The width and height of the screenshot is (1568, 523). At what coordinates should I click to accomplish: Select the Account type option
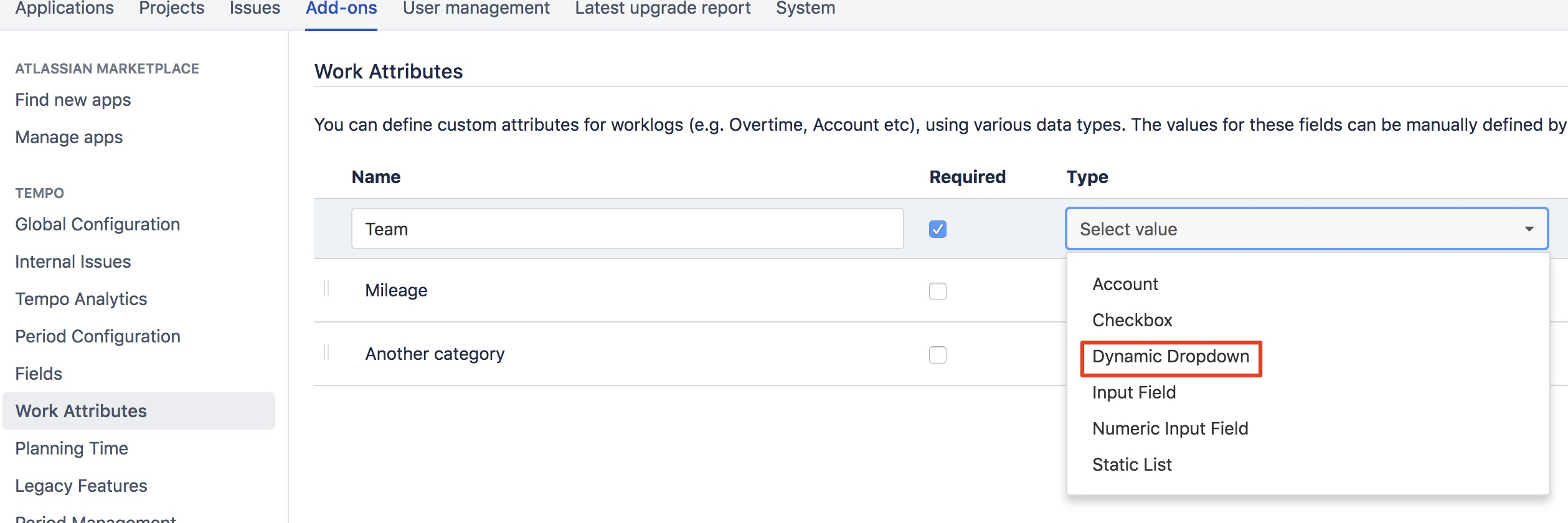(x=1125, y=285)
